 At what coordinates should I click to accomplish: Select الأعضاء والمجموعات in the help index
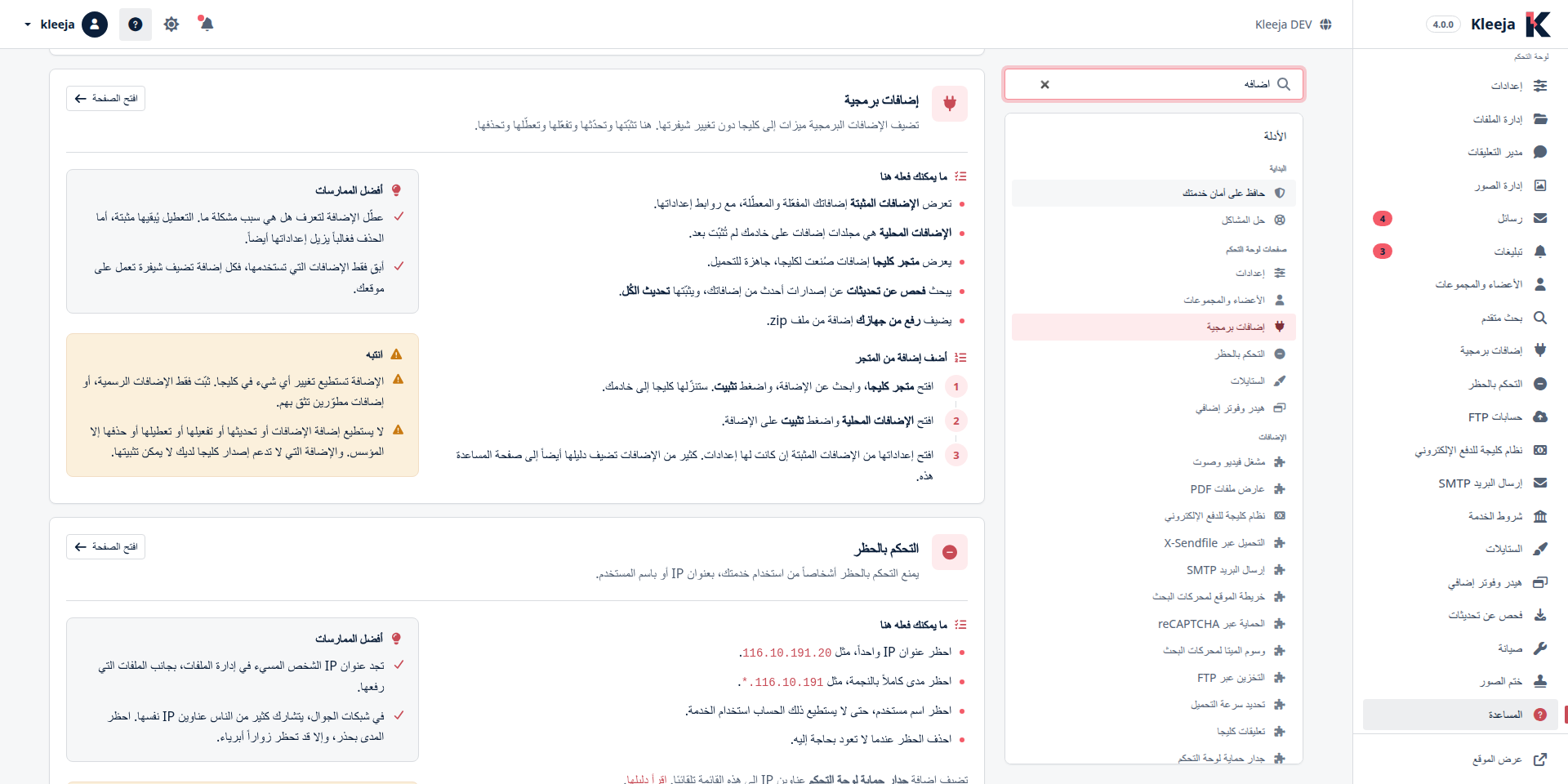coord(1153,300)
